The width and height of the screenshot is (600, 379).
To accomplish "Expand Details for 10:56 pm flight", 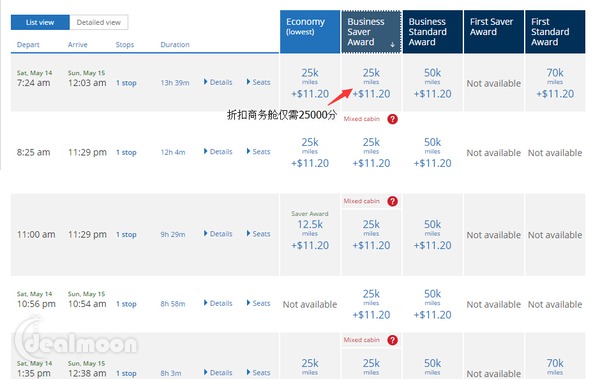I will point(218,303).
